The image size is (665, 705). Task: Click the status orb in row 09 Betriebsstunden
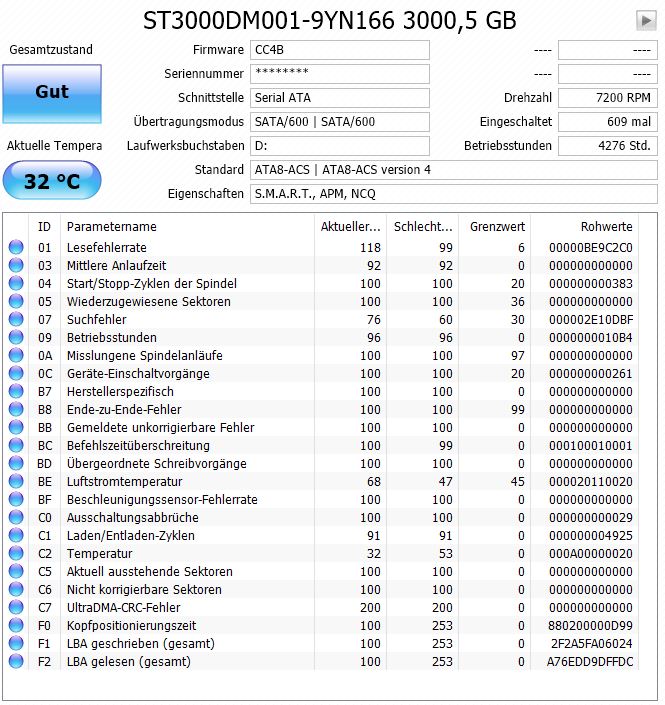[x=16, y=337]
